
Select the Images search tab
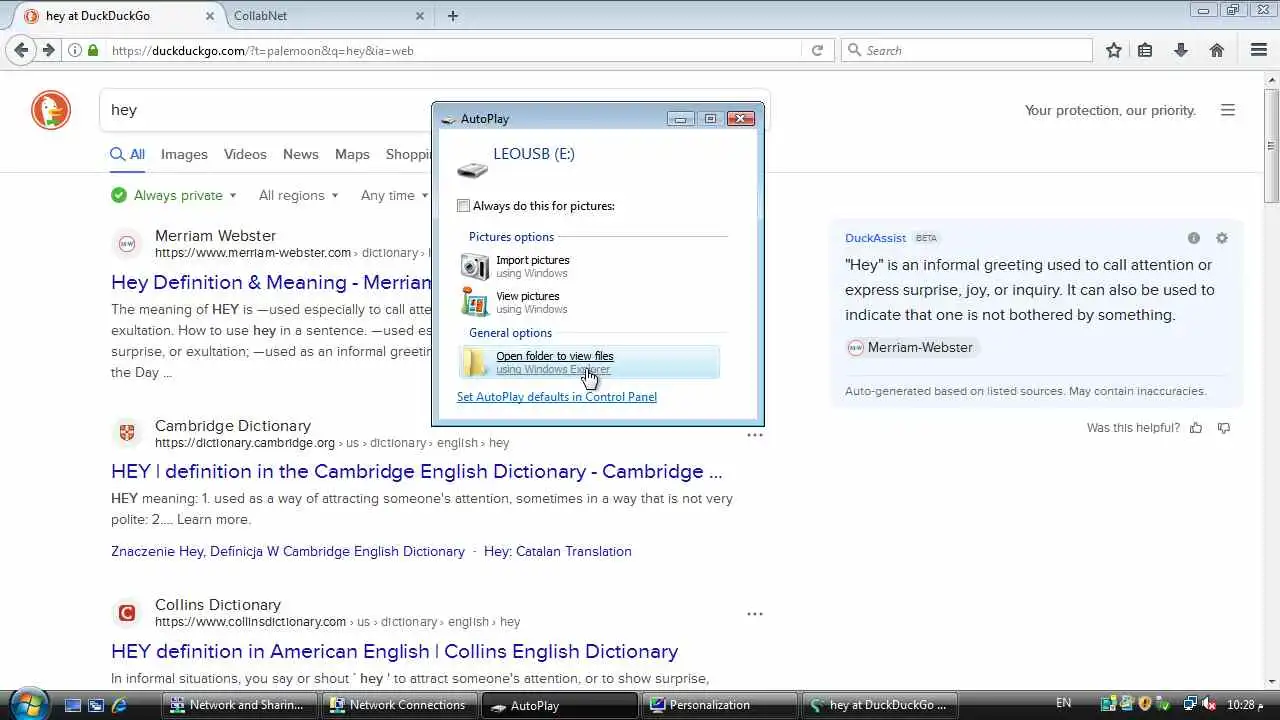184,154
